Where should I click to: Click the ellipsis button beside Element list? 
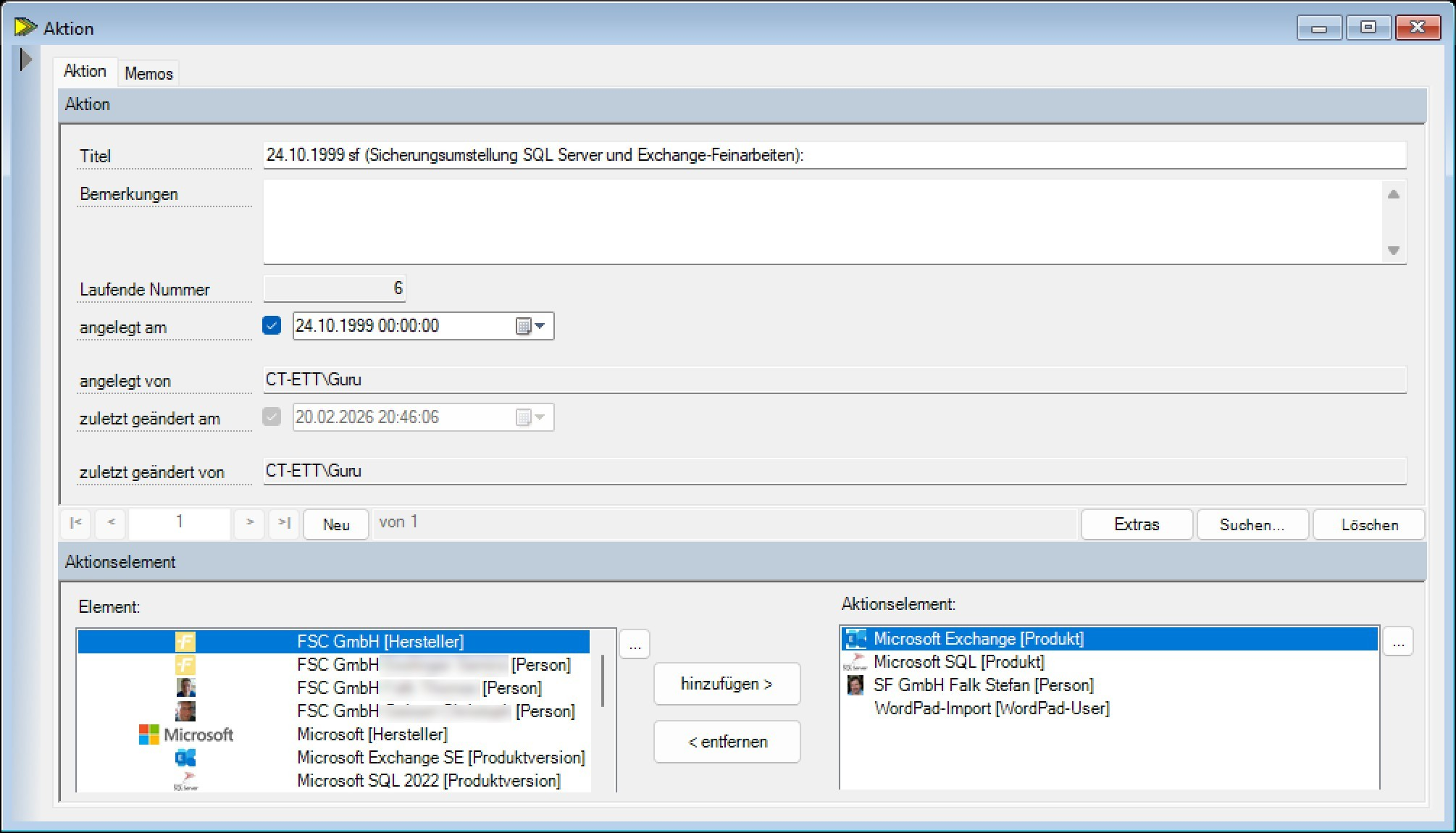pyautogui.click(x=635, y=645)
